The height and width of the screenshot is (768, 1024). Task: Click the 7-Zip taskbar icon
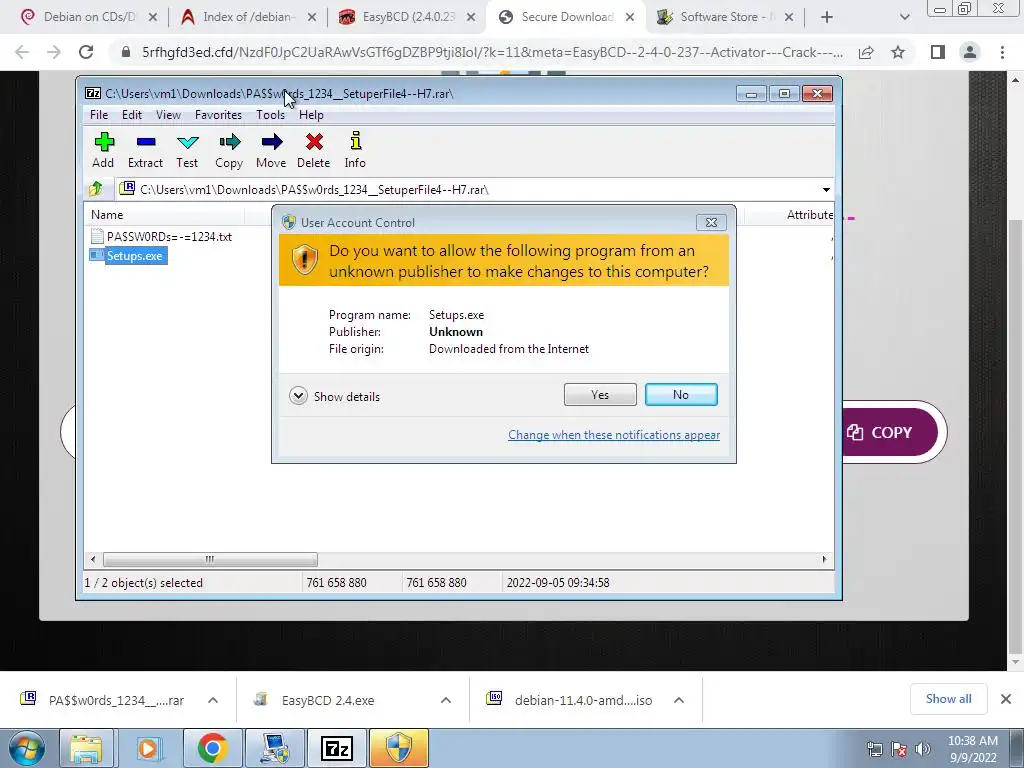(x=337, y=748)
